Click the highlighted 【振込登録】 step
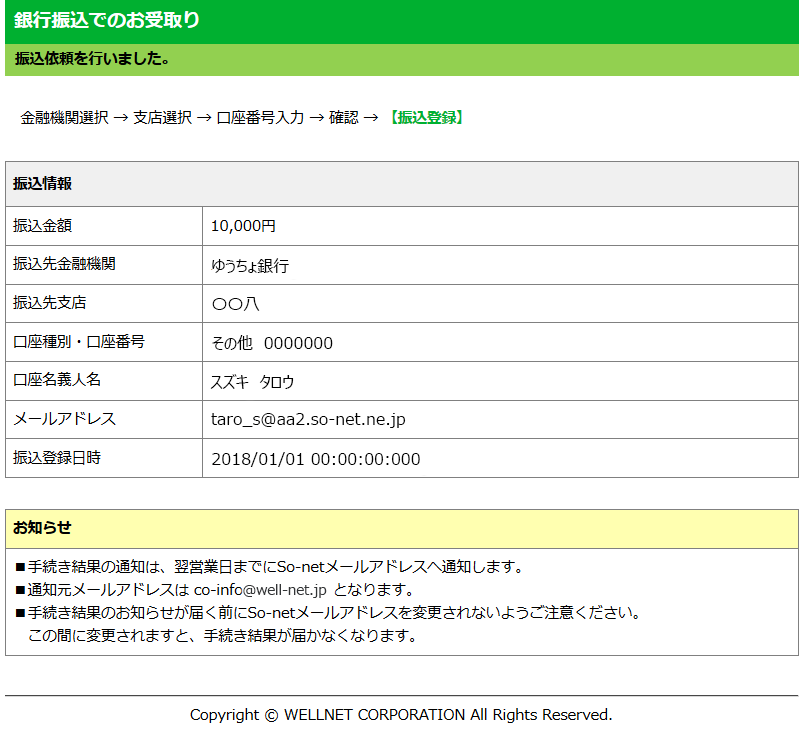This screenshot has height=755, width=803. (x=425, y=117)
